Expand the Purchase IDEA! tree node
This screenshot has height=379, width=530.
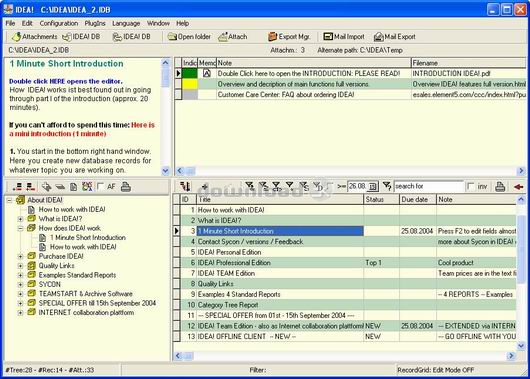click(20, 256)
